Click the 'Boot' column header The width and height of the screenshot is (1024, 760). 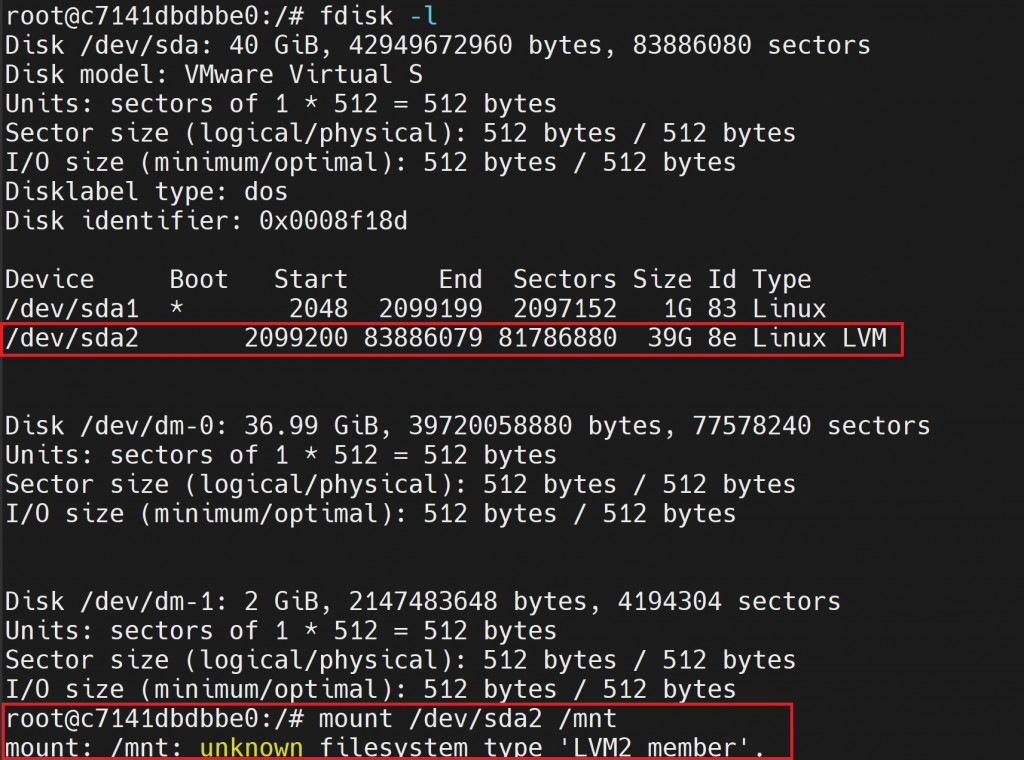[x=199, y=279]
